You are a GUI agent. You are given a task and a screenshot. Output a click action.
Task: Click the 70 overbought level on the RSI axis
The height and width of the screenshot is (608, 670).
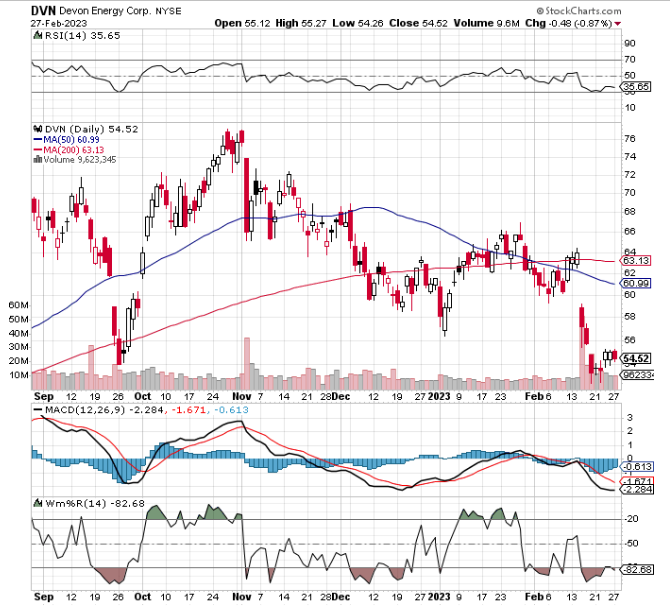[x=629, y=59]
